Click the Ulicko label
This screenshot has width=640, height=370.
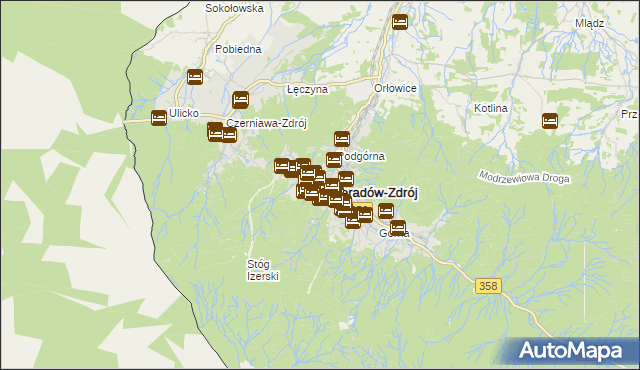184,113
